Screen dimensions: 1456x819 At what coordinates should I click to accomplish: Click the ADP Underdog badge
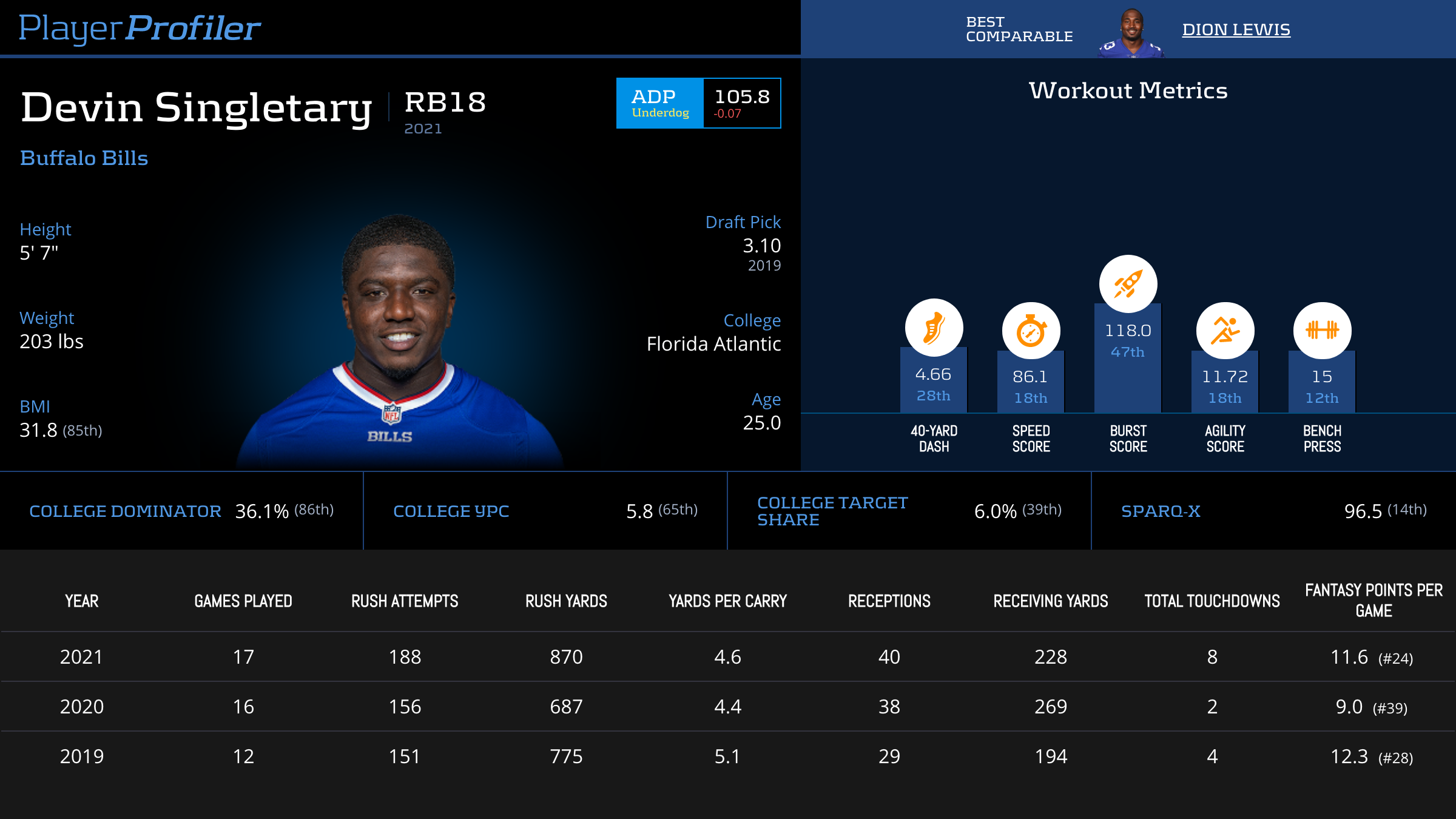point(660,103)
